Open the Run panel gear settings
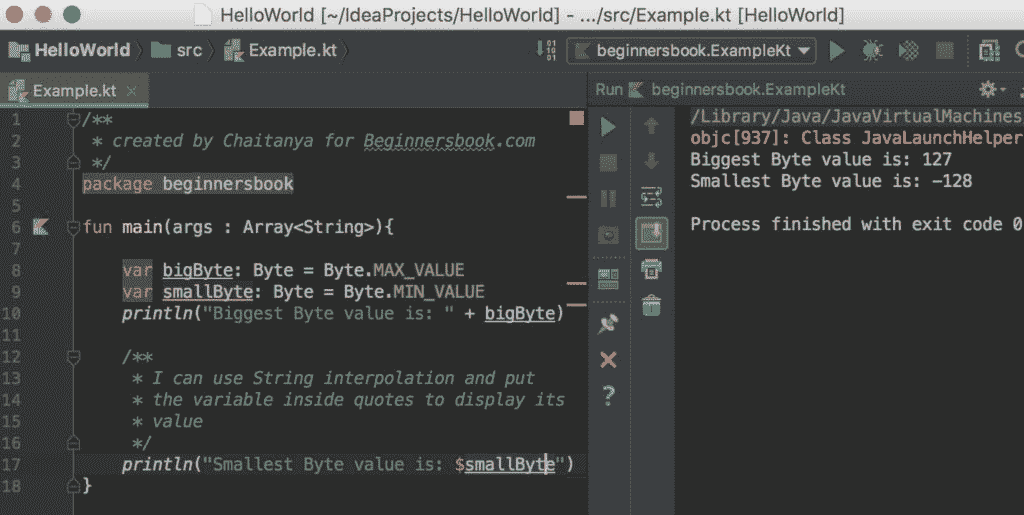This screenshot has width=1024, height=515. [991, 89]
